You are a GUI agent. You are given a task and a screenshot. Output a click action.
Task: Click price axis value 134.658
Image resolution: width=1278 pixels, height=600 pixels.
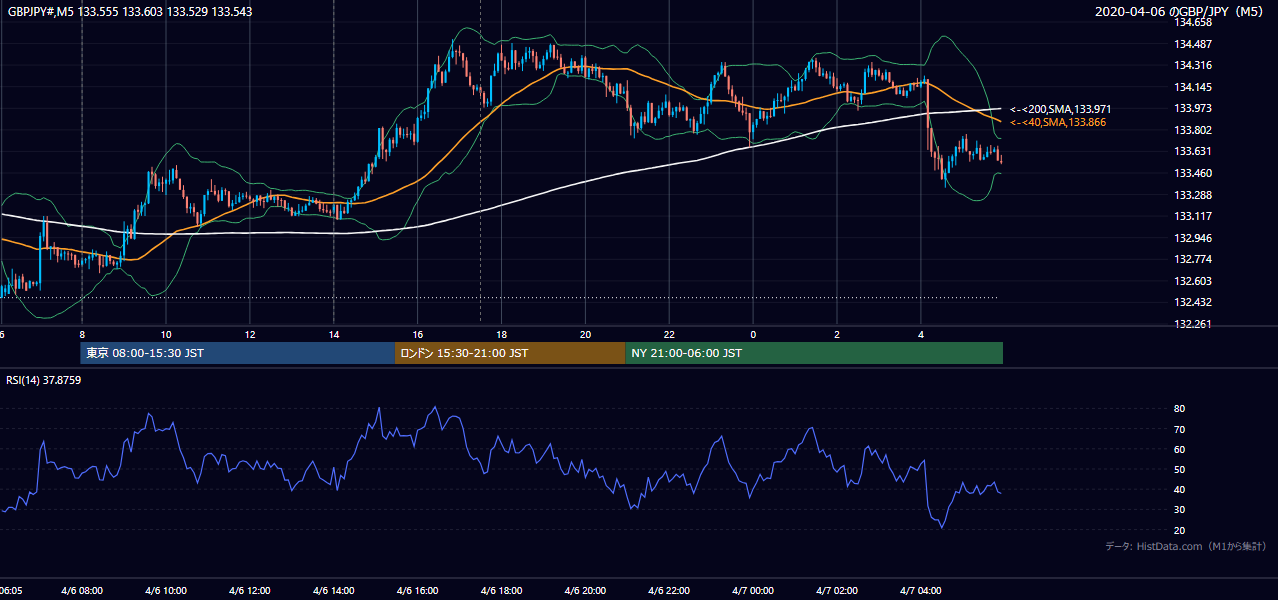pyautogui.click(x=1193, y=22)
